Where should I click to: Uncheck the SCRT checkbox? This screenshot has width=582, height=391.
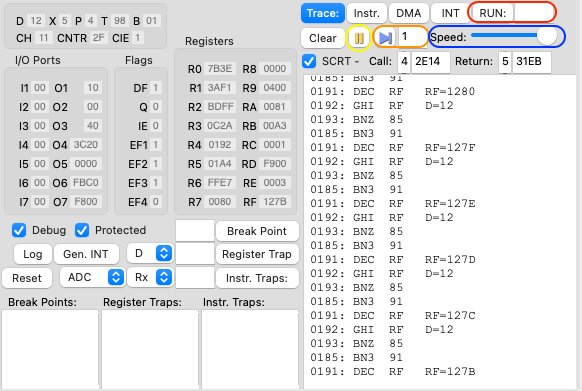(x=309, y=61)
